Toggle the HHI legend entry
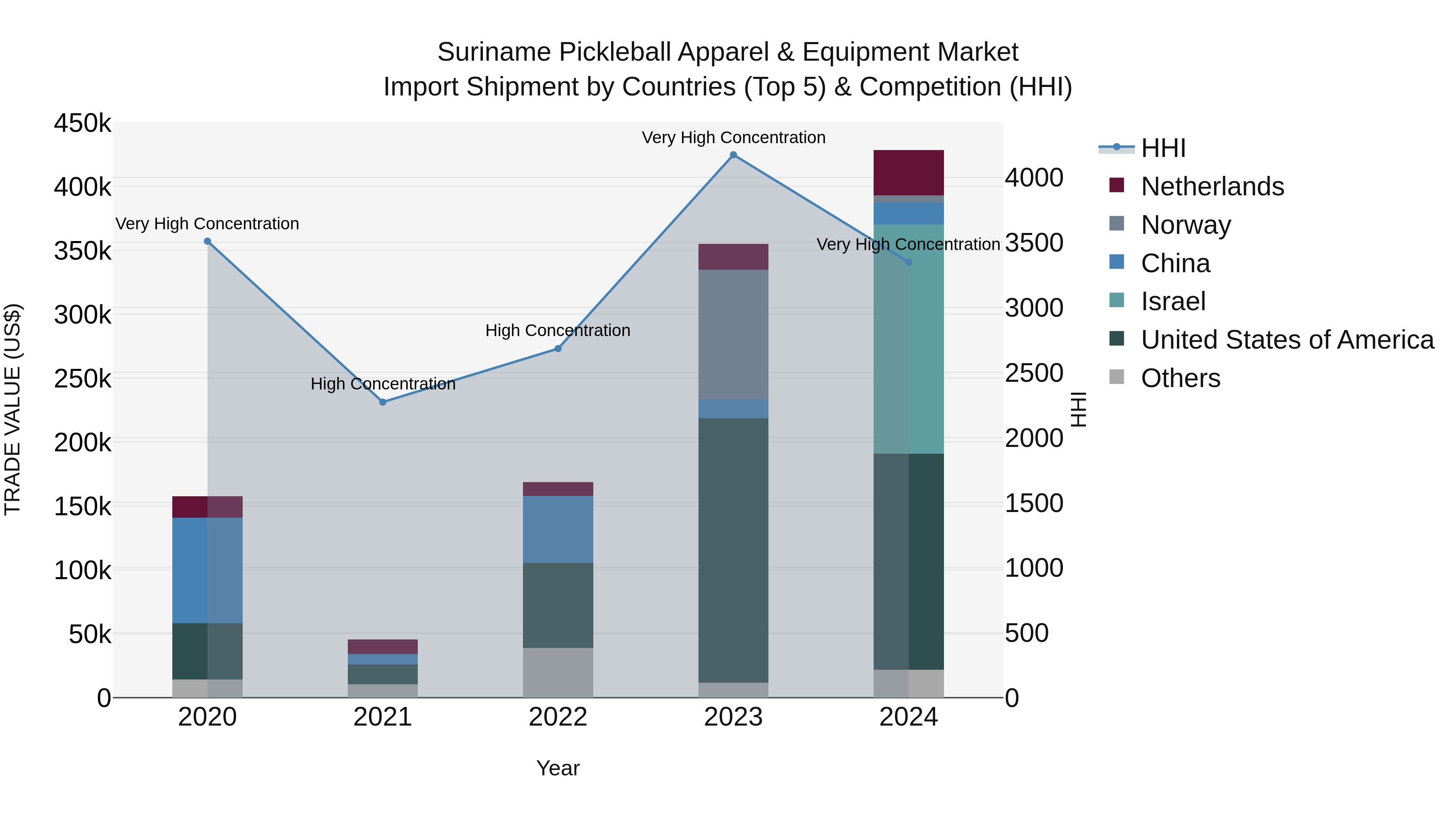Screen dimensions: 1456x819 click(1142, 148)
